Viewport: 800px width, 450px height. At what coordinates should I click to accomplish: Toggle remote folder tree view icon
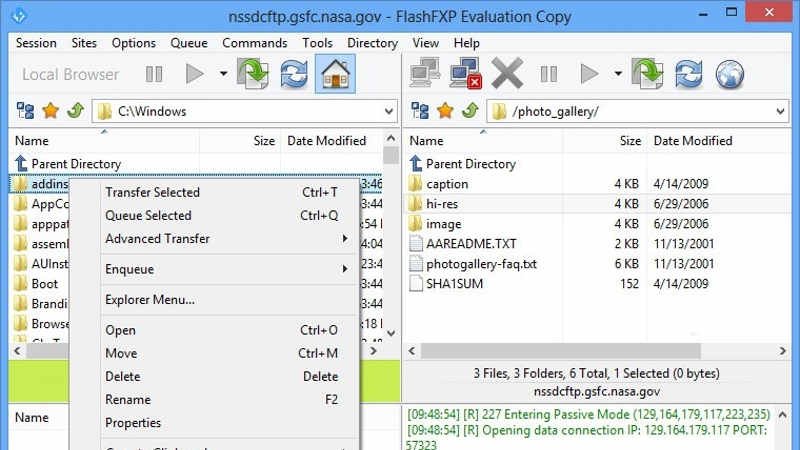point(420,111)
